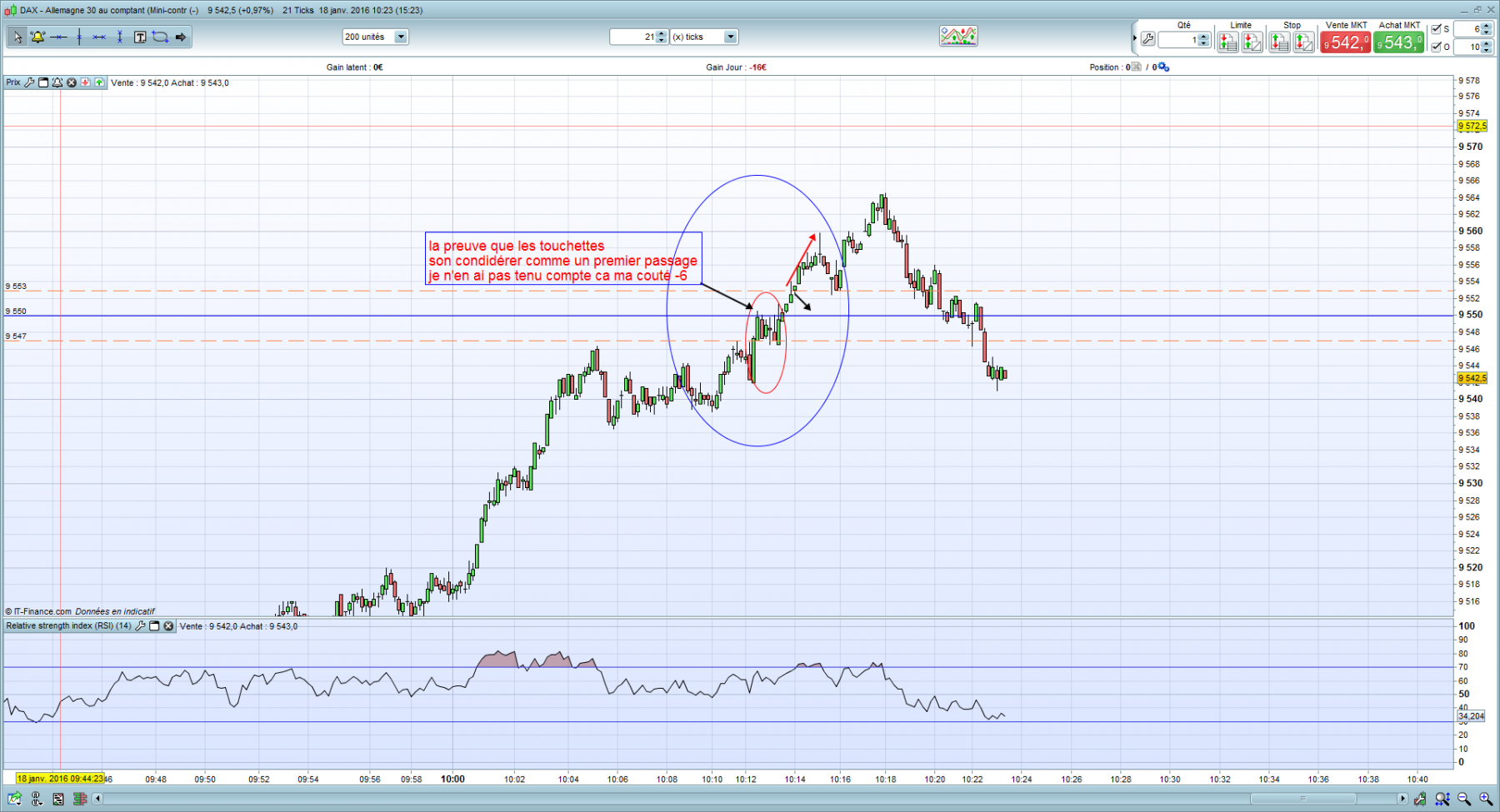Viewport: 1500px width, 812px height.
Task: Activate the ellipse drawing tool
Action: click(x=160, y=37)
